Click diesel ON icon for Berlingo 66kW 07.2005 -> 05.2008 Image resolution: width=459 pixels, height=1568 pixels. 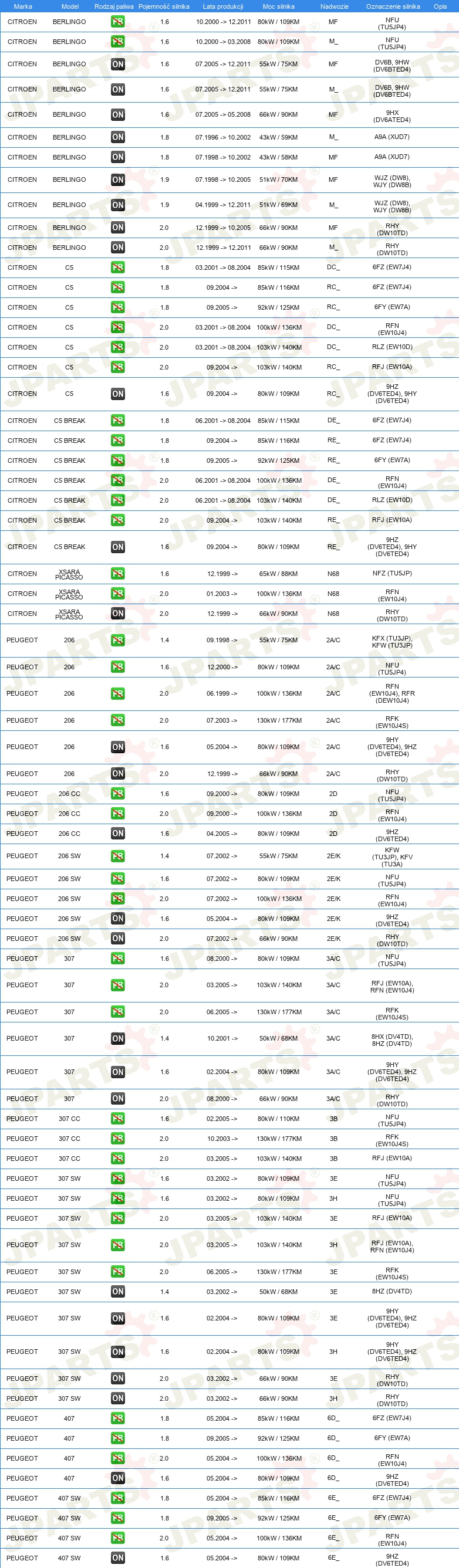click(x=117, y=114)
